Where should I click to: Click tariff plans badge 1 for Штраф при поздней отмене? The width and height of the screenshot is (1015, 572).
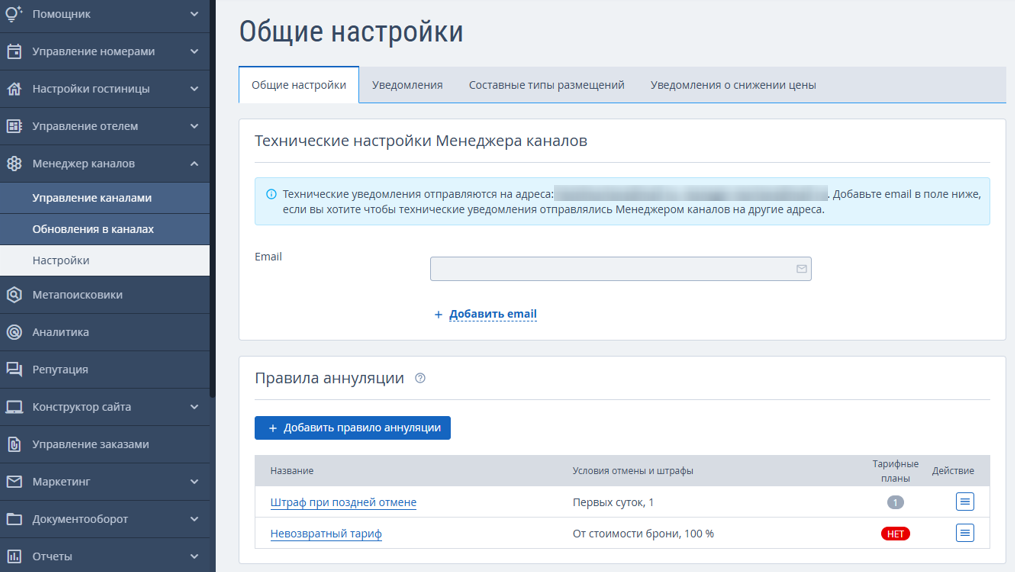[895, 502]
